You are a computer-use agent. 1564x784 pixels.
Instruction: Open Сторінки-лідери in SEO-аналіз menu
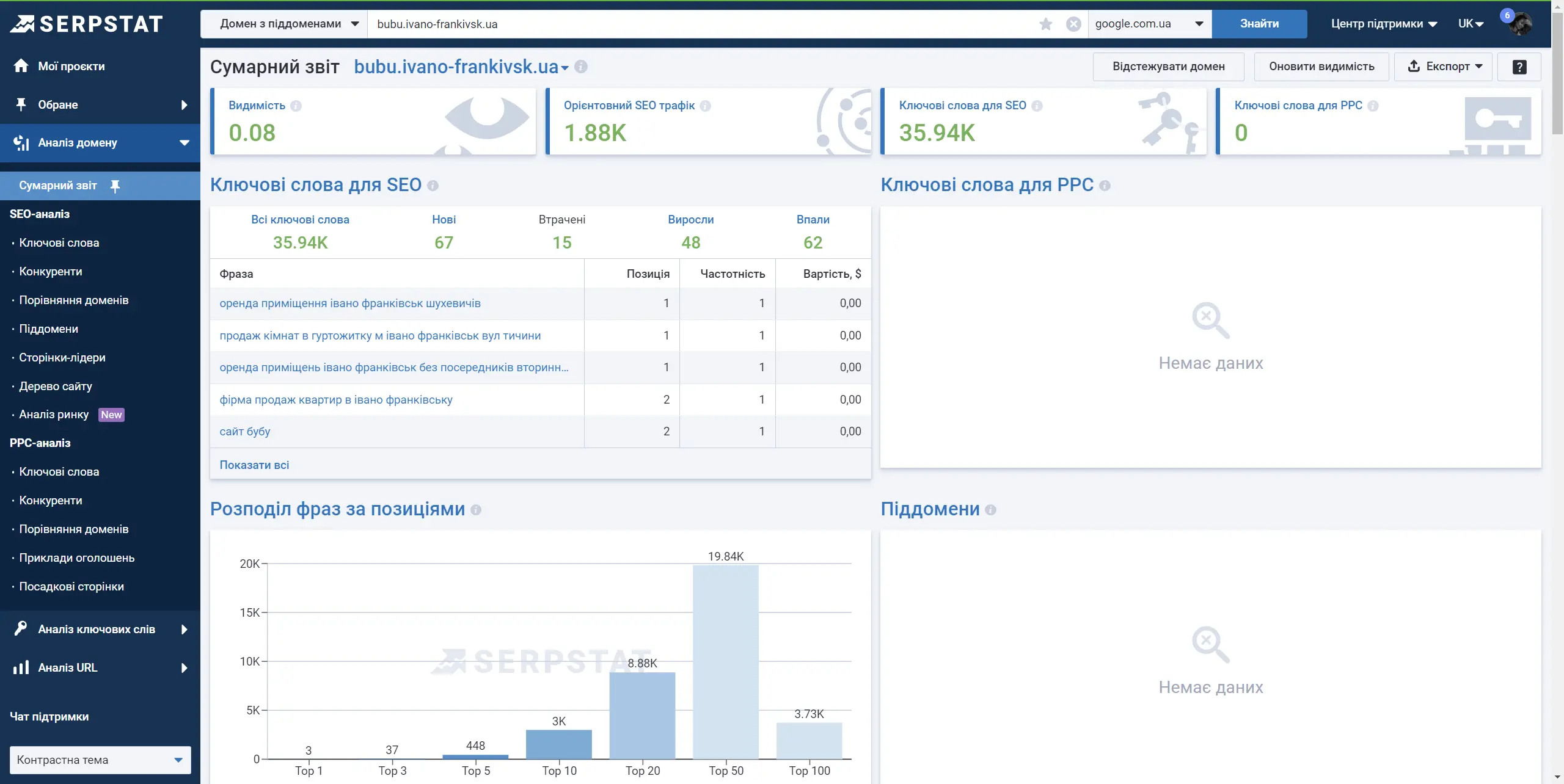tap(62, 358)
